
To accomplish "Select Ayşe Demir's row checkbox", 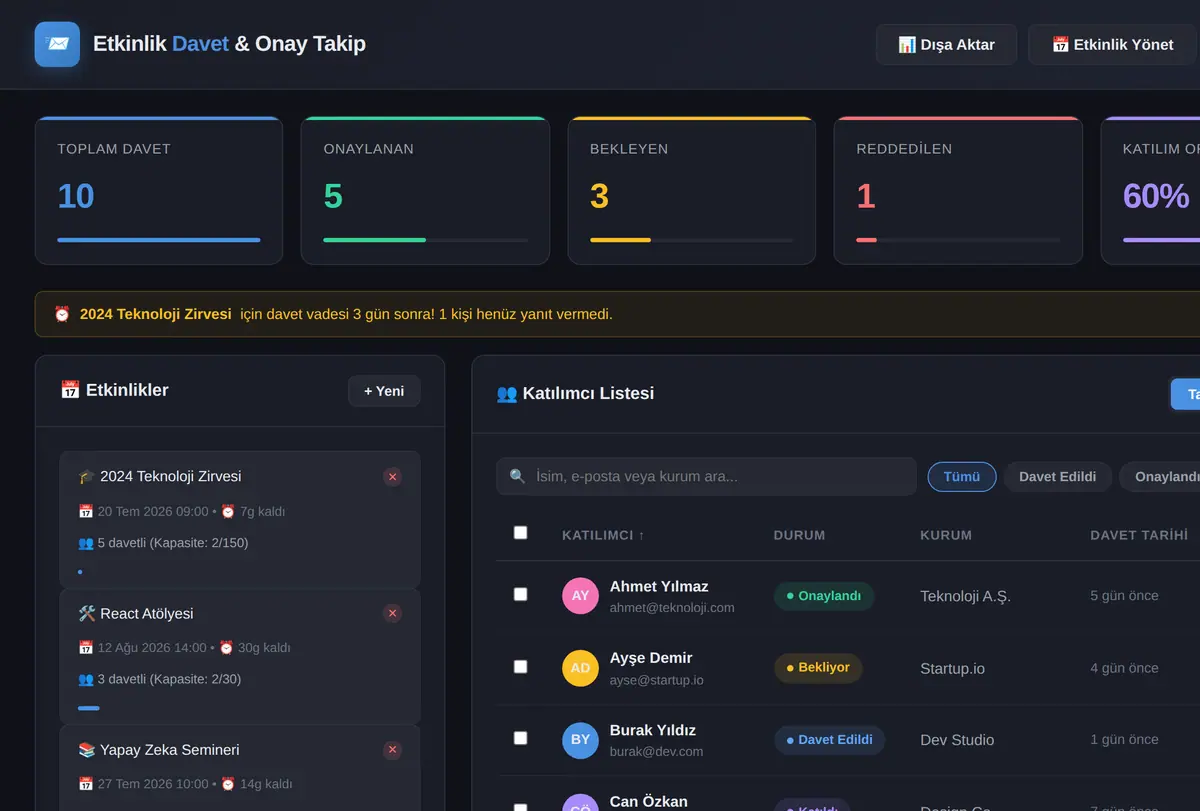I will point(520,666).
